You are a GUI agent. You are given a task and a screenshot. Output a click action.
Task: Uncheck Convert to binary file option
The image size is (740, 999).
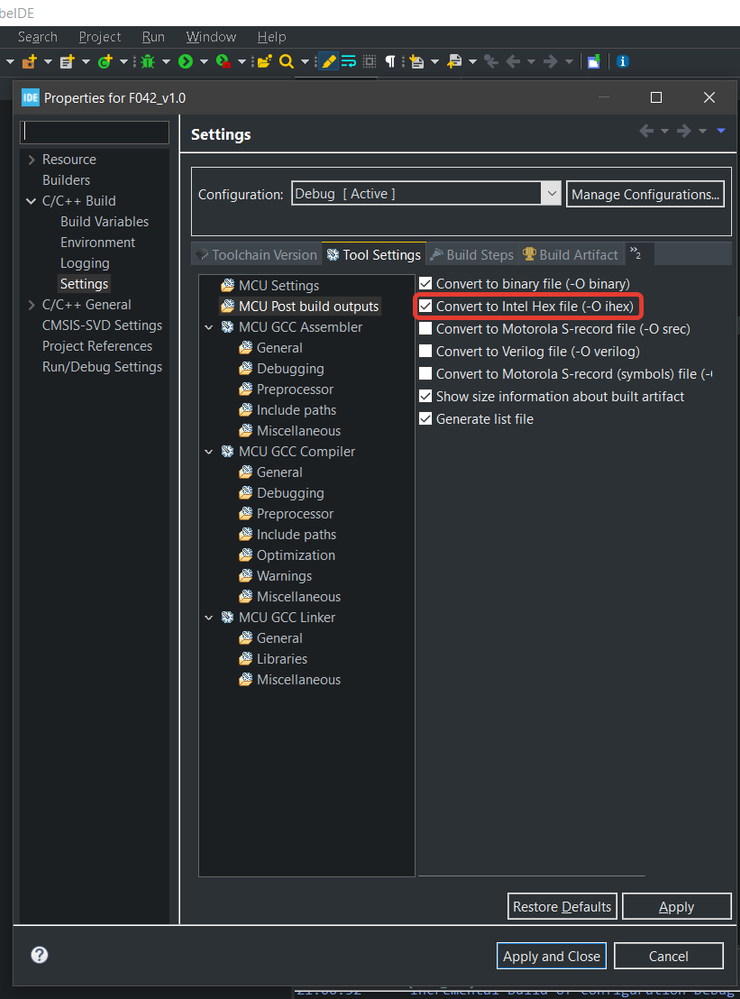click(426, 284)
